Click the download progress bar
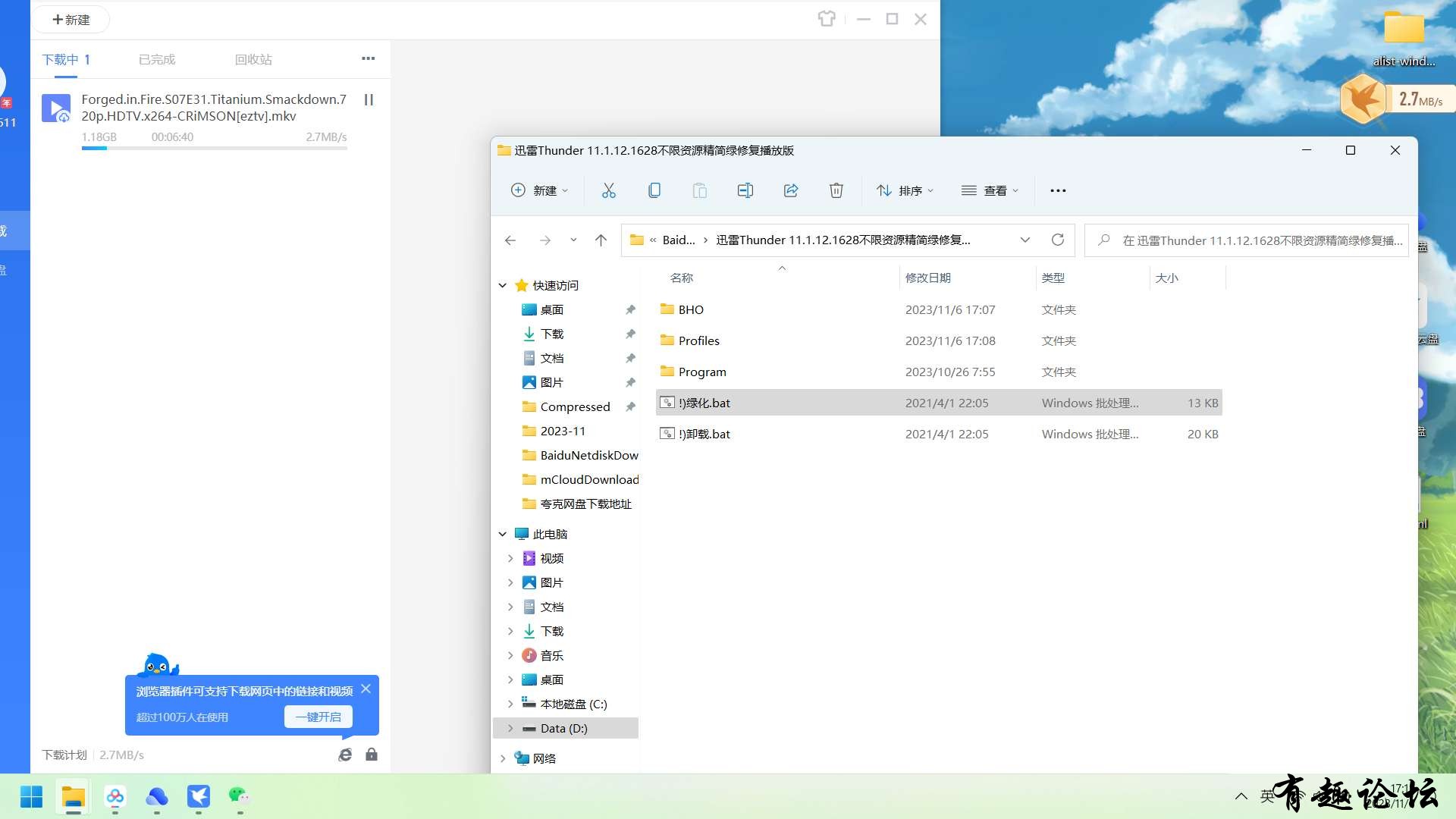This screenshot has width=1456, height=819. (215, 149)
